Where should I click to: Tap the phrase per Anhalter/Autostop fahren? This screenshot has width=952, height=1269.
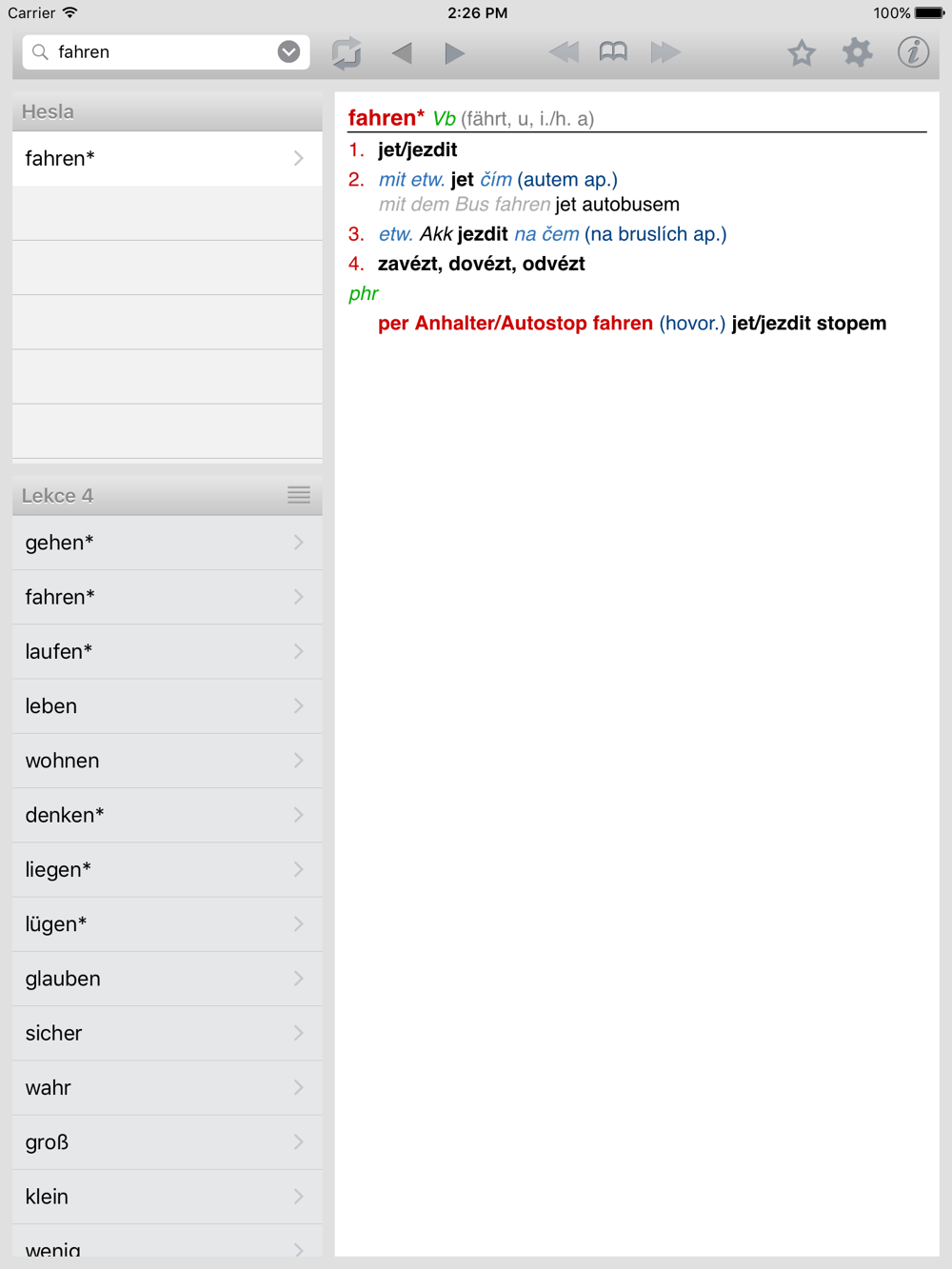515,324
